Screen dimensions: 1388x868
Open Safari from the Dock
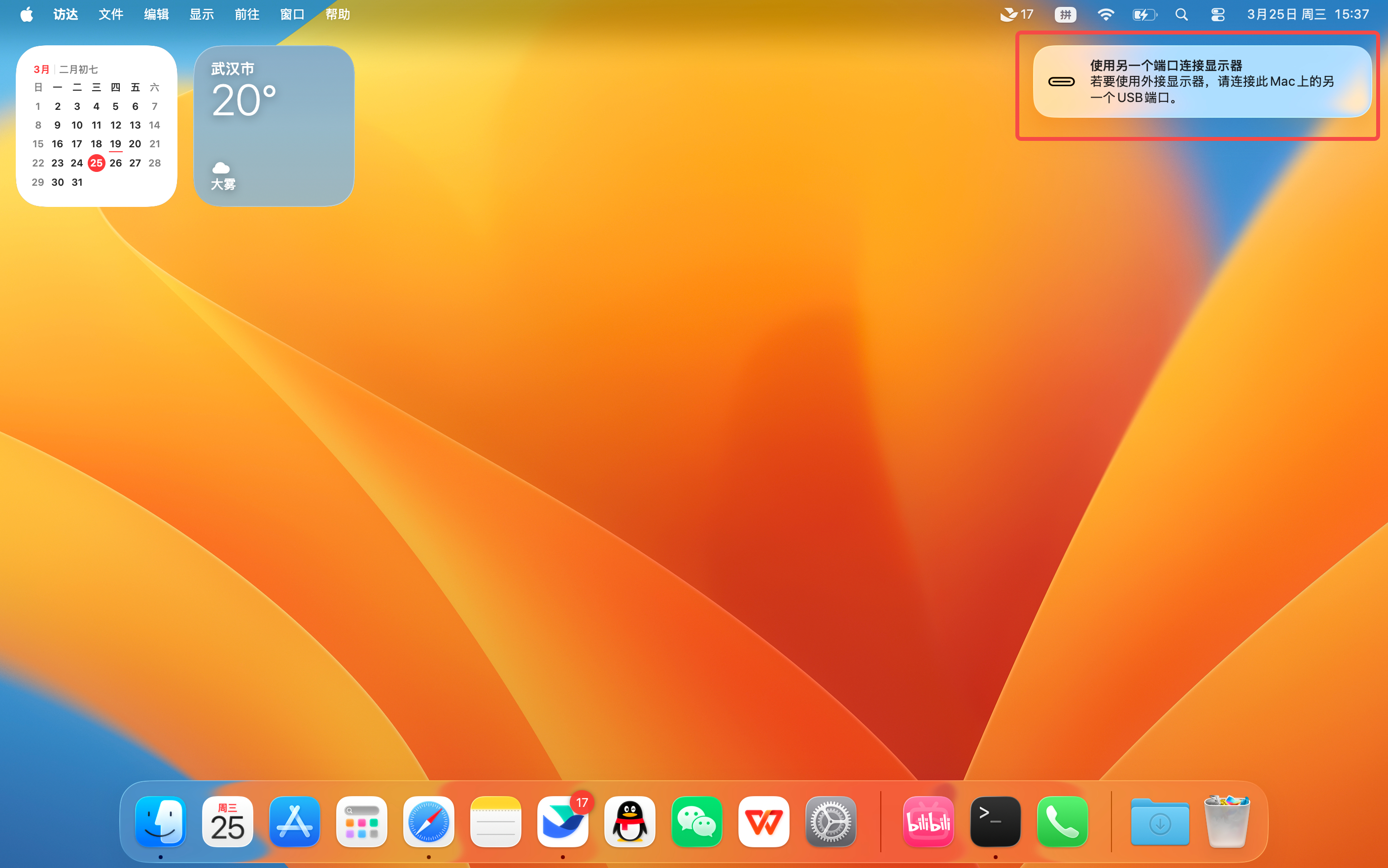click(429, 822)
